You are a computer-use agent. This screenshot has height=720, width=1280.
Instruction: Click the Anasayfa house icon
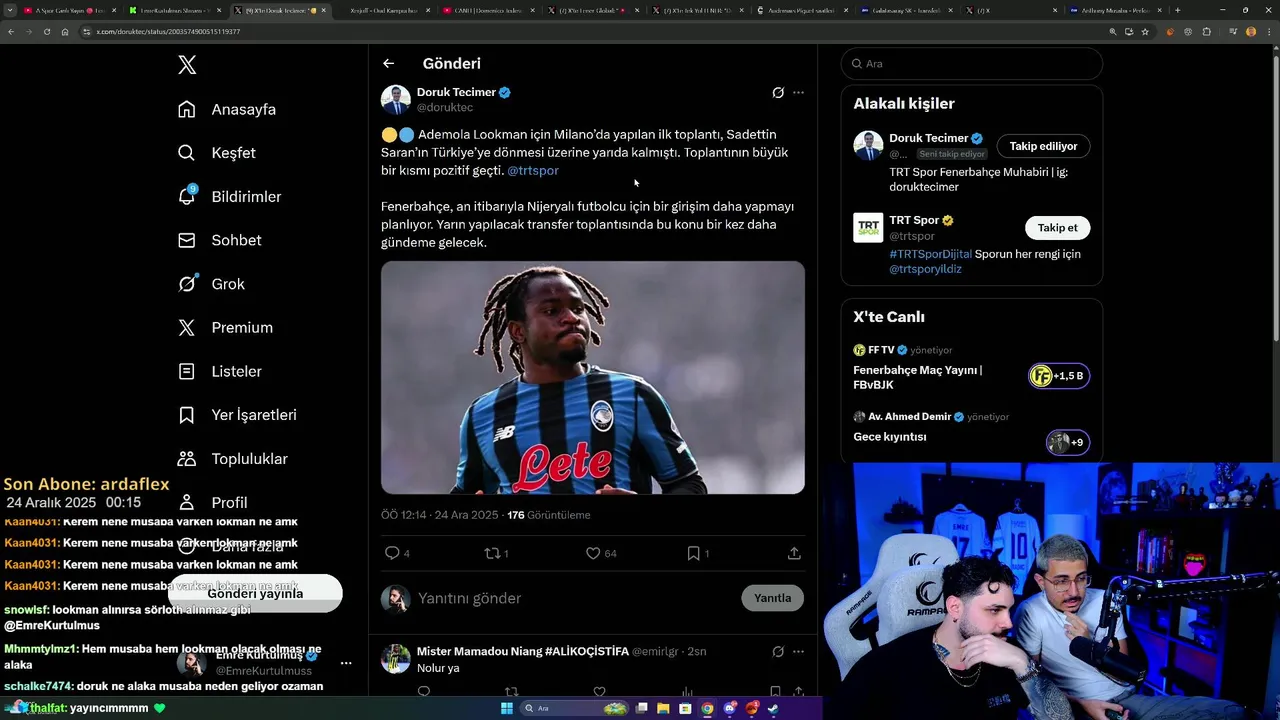point(187,109)
